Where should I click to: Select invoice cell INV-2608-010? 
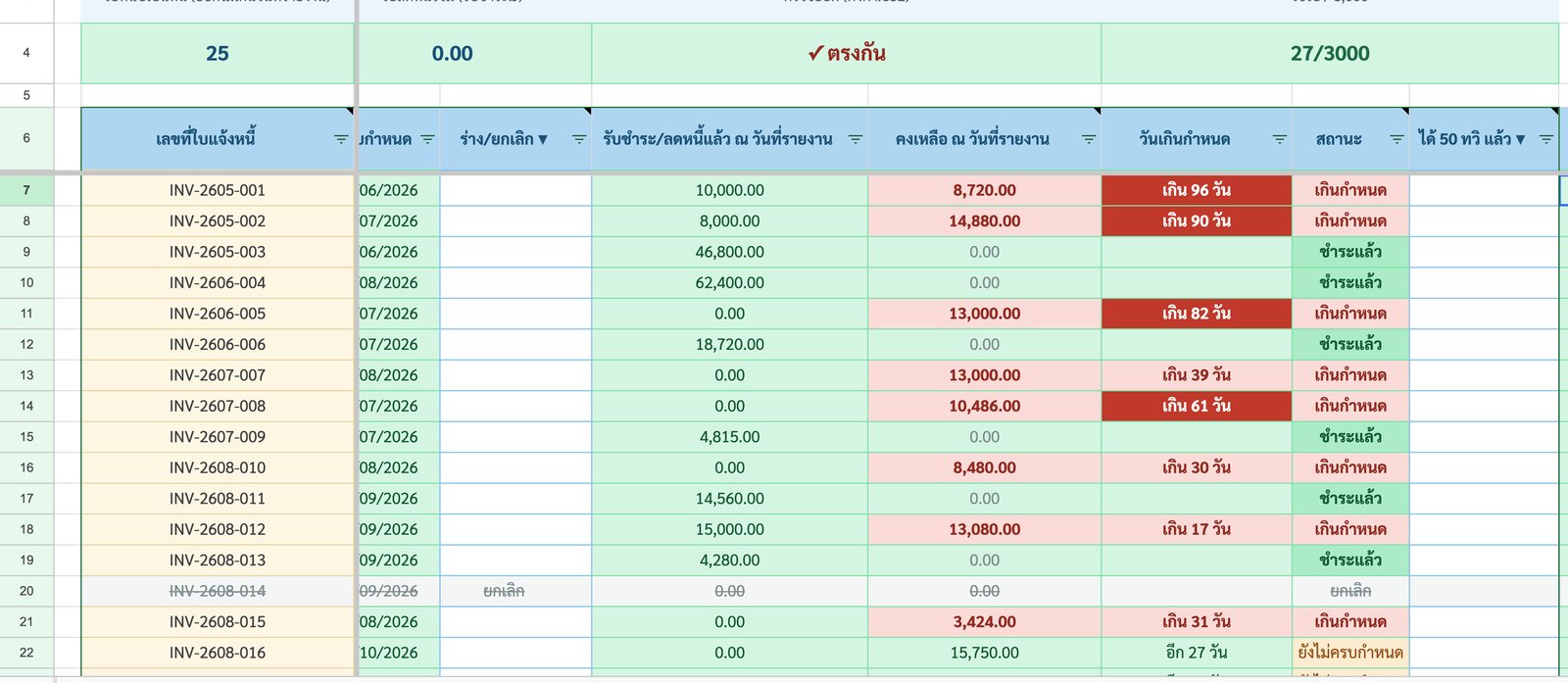[x=218, y=467]
